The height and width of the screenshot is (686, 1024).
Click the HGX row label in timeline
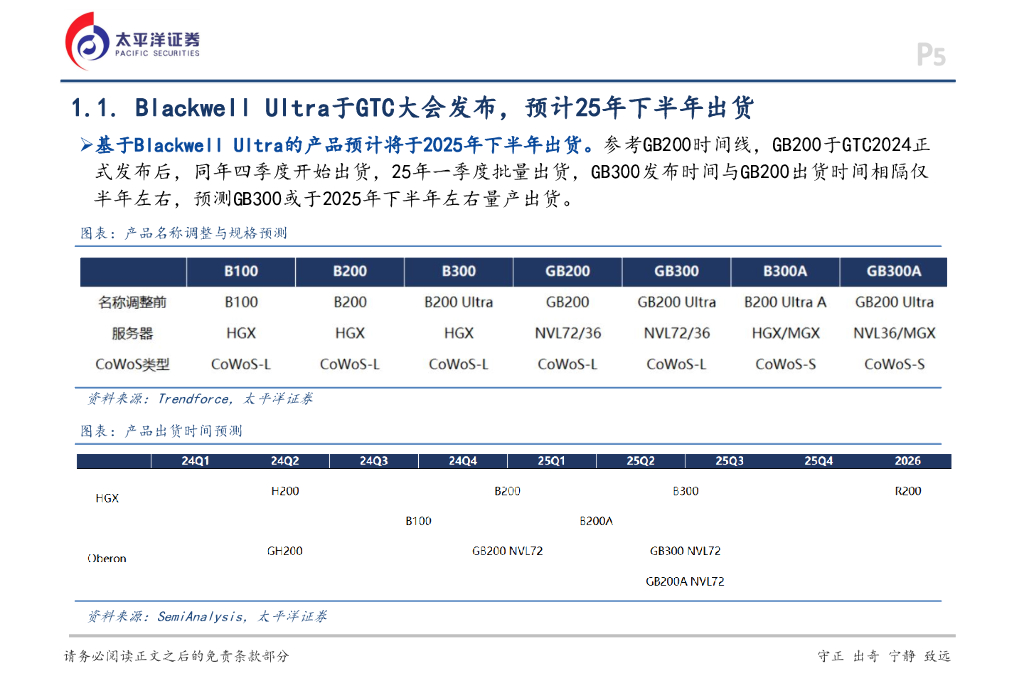click(x=107, y=498)
